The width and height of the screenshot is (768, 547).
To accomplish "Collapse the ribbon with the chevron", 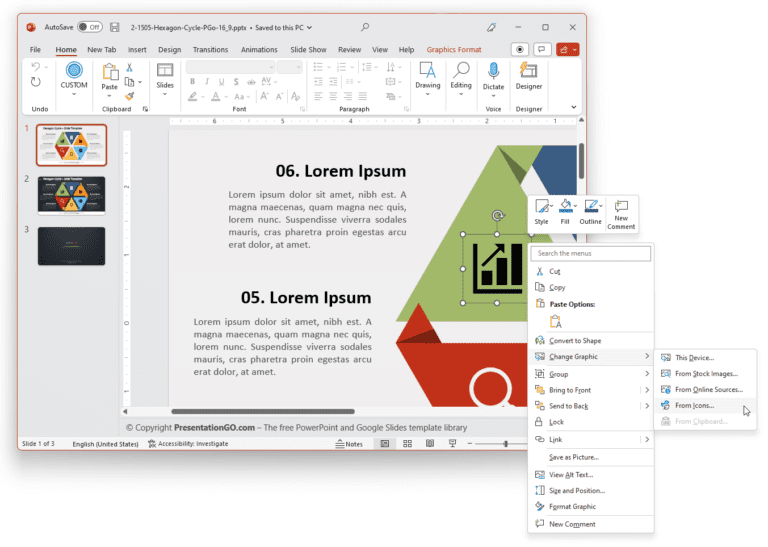I will [x=574, y=107].
